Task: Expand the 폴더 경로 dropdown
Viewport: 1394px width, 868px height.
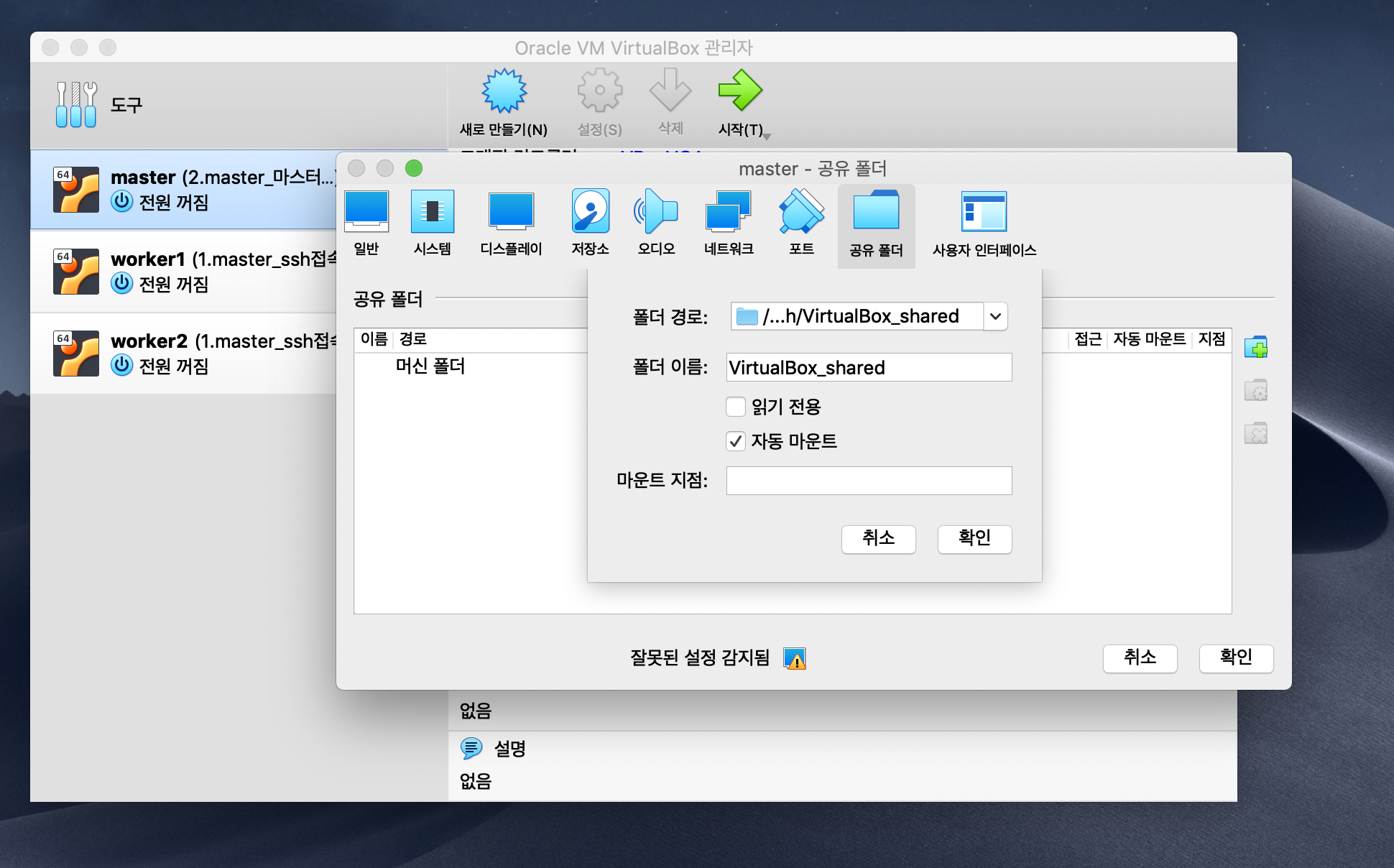Action: click(995, 316)
